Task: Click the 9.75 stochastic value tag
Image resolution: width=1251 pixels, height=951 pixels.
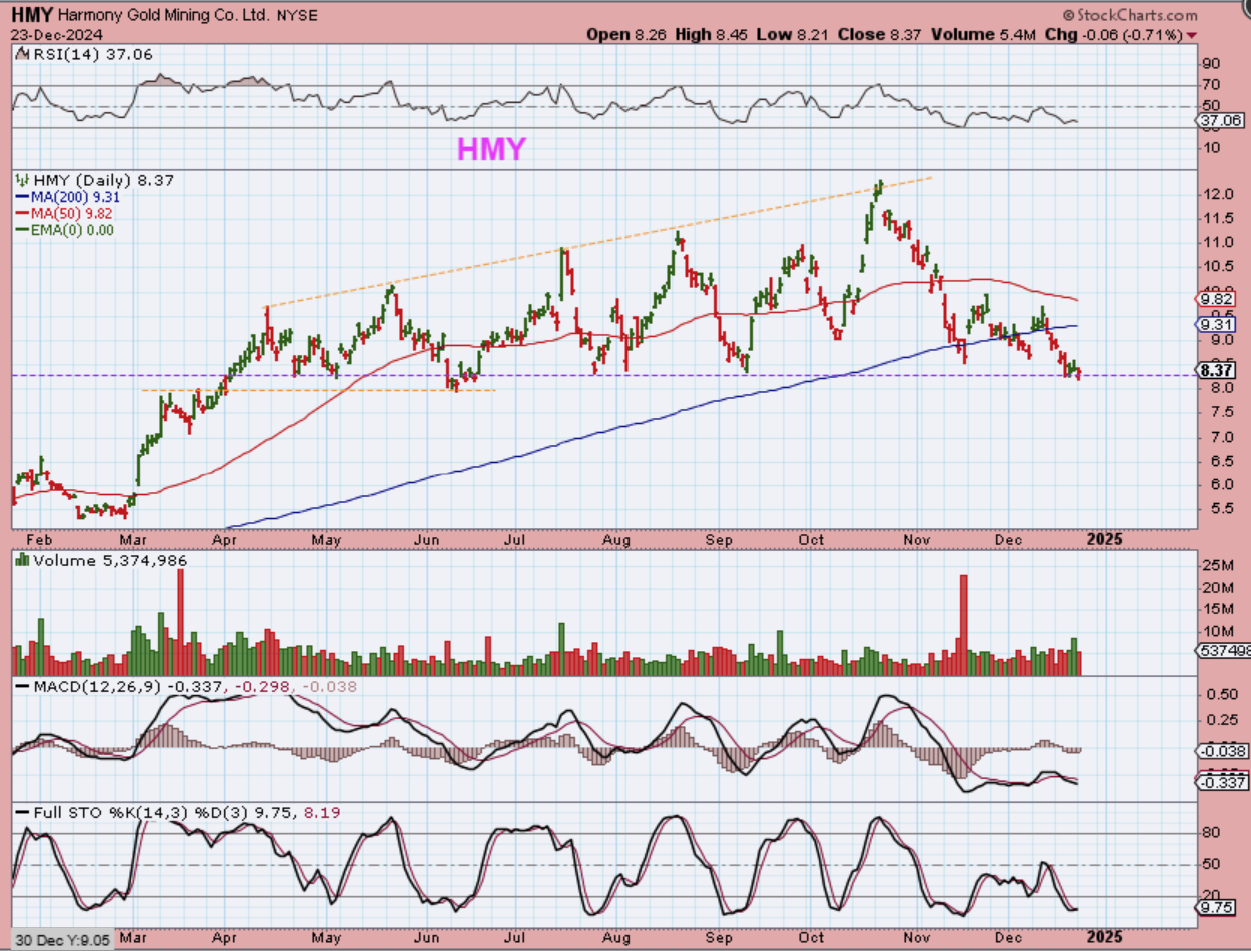Action: coord(1218,907)
